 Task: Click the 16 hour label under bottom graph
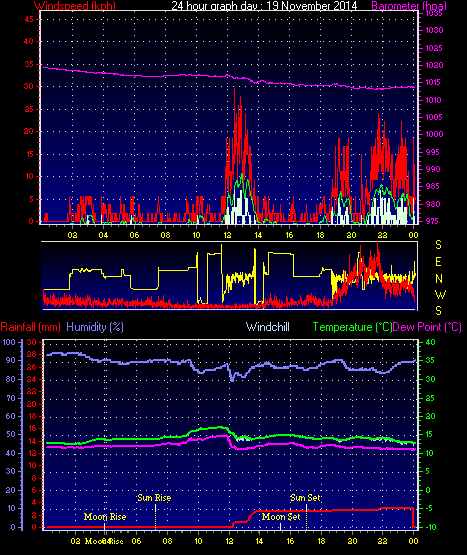point(290,541)
